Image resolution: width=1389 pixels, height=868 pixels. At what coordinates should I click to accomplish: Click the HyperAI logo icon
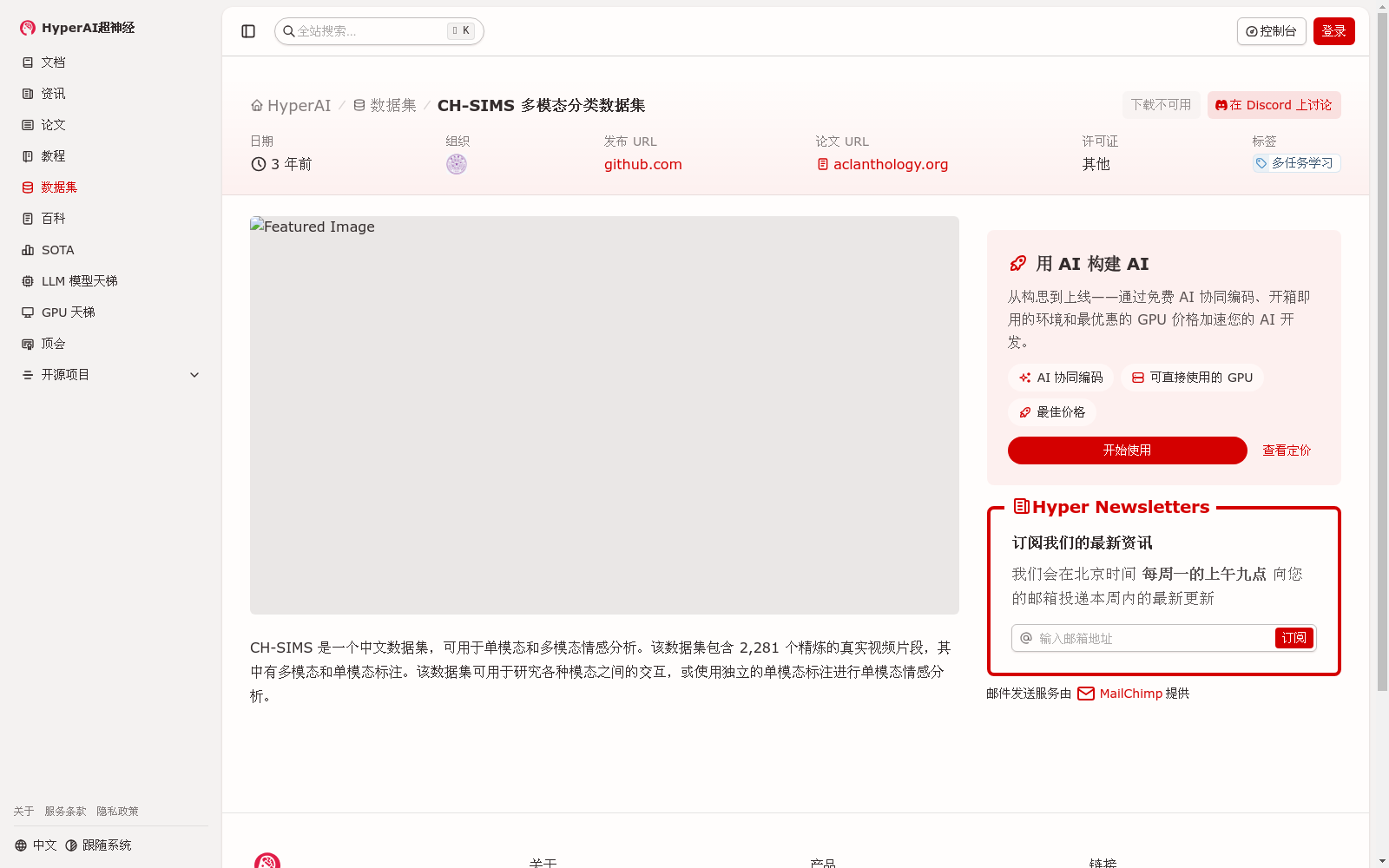click(x=28, y=28)
